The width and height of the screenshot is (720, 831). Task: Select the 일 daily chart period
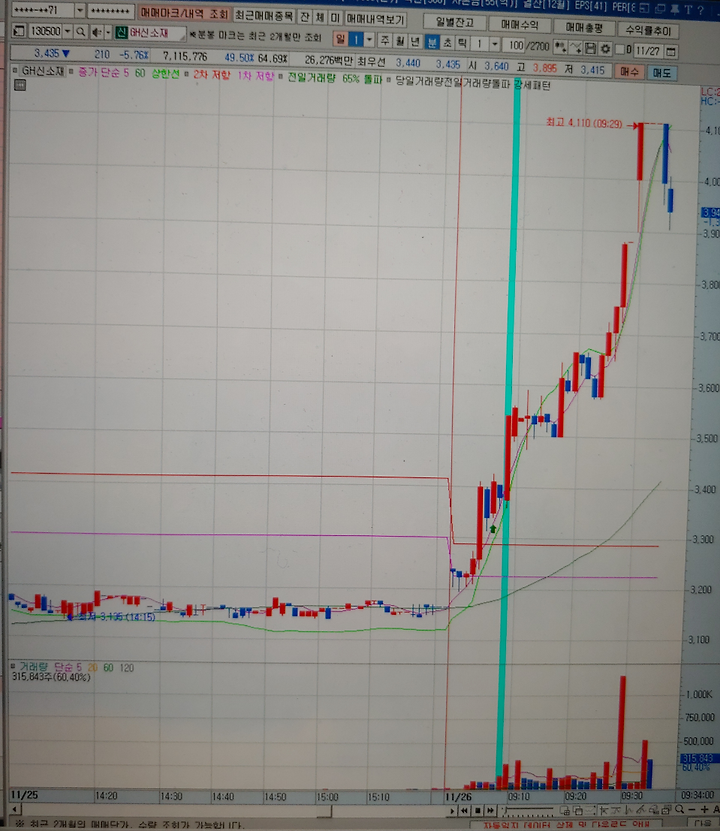point(341,39)
